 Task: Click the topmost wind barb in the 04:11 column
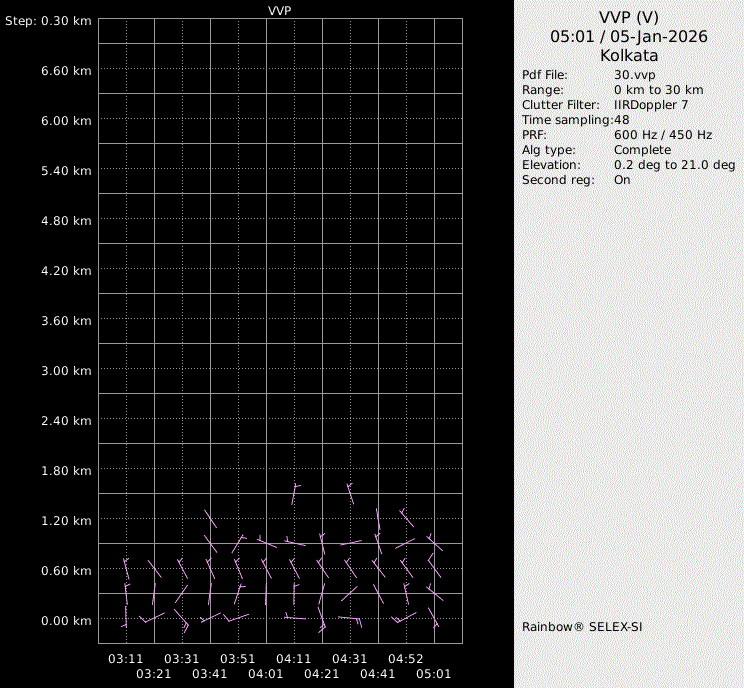pyautogui.click(x=295, y=495)
